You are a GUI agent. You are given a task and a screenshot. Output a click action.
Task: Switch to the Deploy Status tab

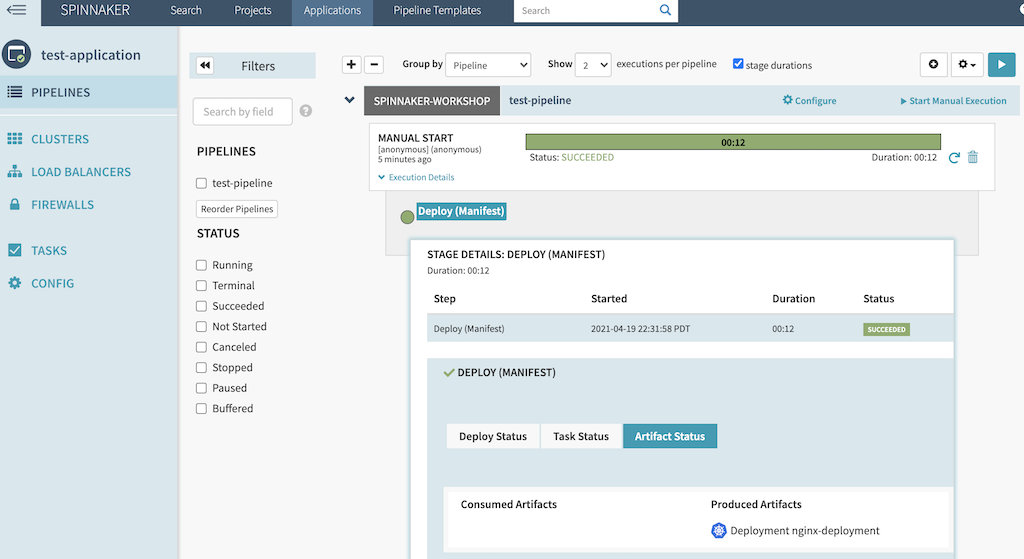(x=493, y=436)
